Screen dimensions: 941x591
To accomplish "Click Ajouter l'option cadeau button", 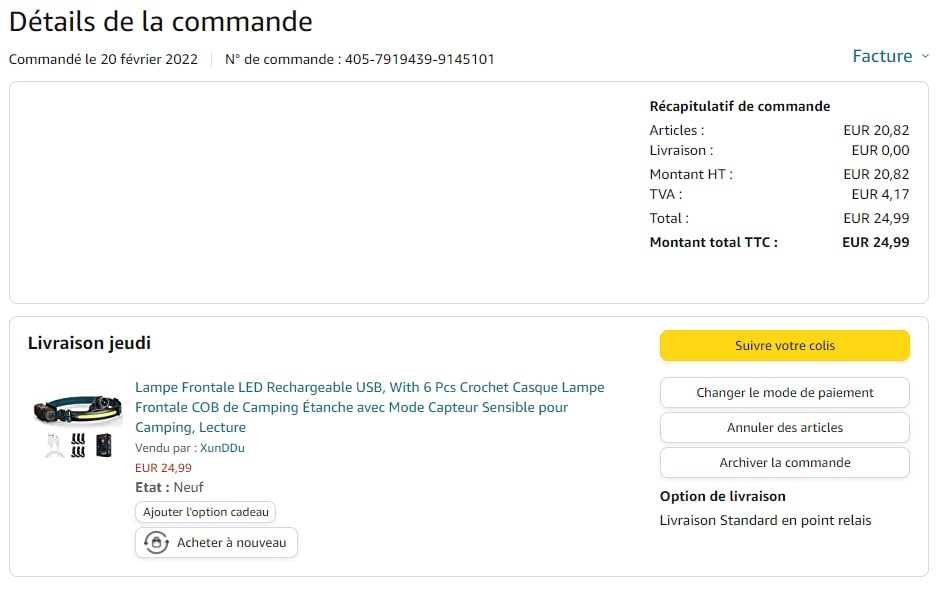I will pyautogui.click(x=205, y=512).
